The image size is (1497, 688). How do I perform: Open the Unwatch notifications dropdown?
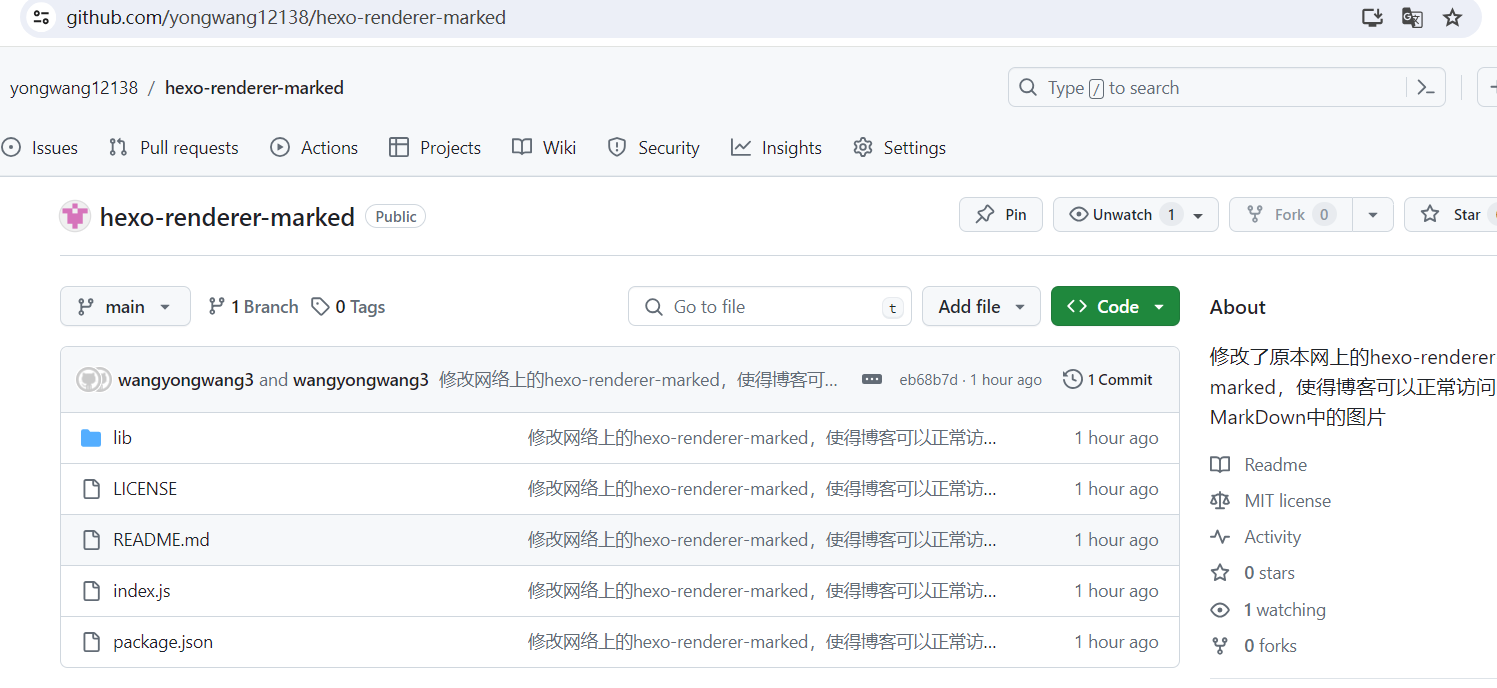click(1135, 215)
